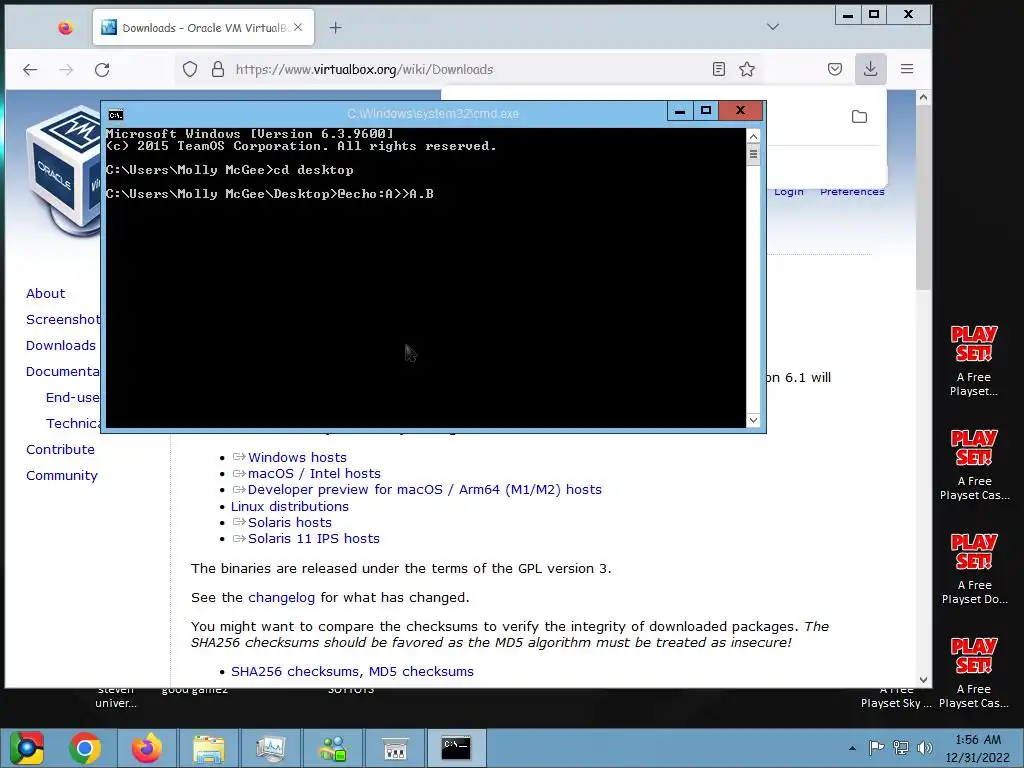The width and height of the screenshot is (1024, 768).
Task: Open Start button on taskbar
Action: 26,748
